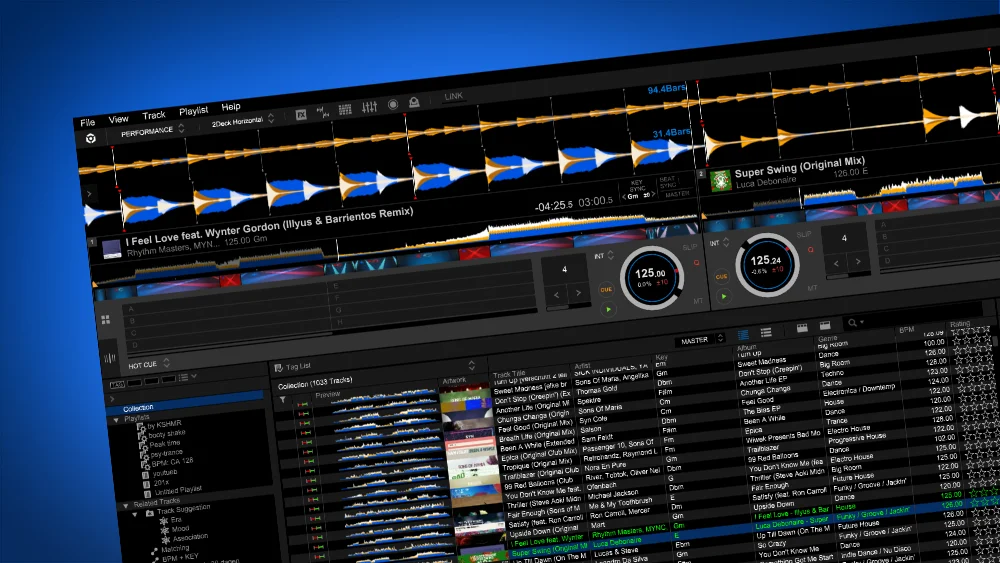Click the Tag List icon
Viewport: 1000px width, 563px height.
click(279, 366)
